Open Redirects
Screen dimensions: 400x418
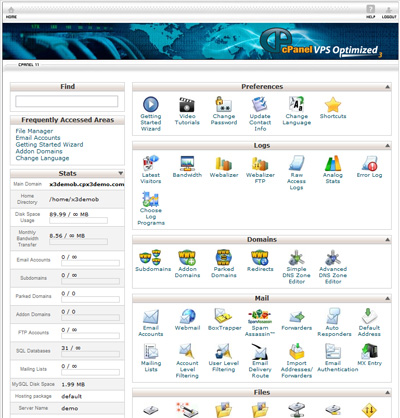click(260, 257)
